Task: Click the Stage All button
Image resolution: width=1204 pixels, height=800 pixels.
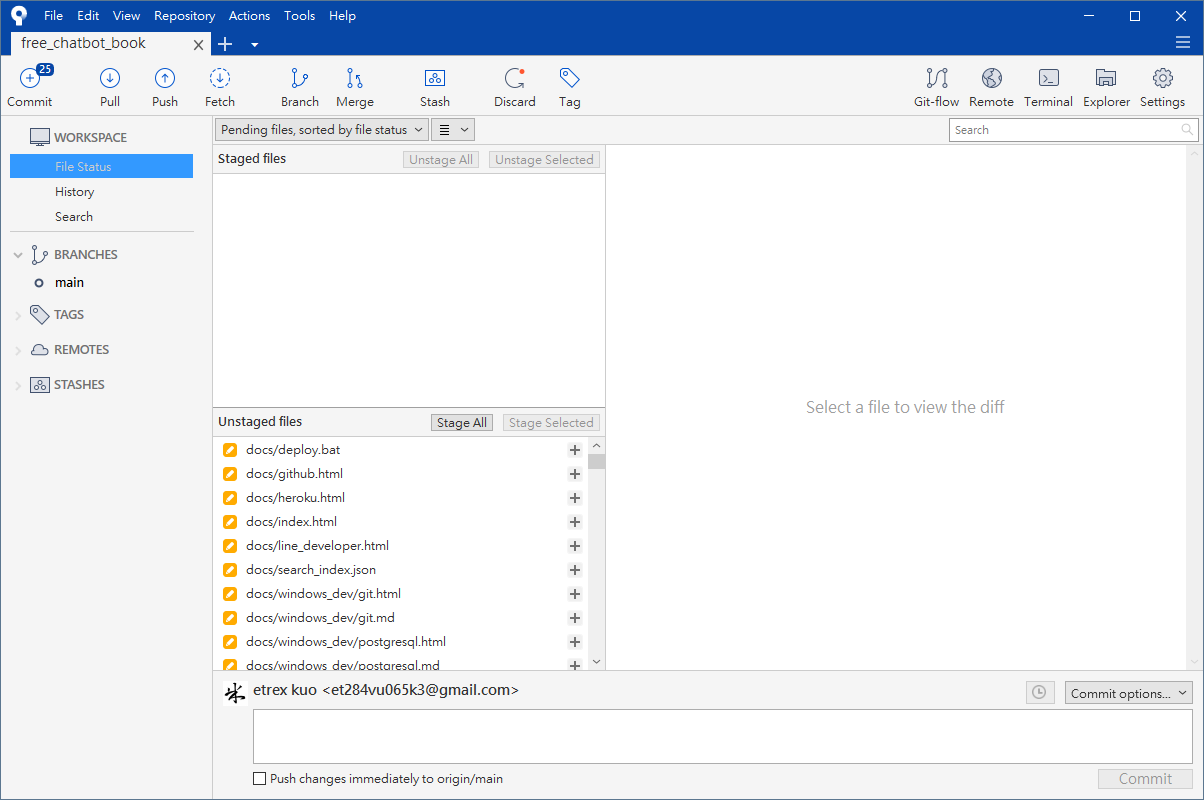Action: point(461,421)
